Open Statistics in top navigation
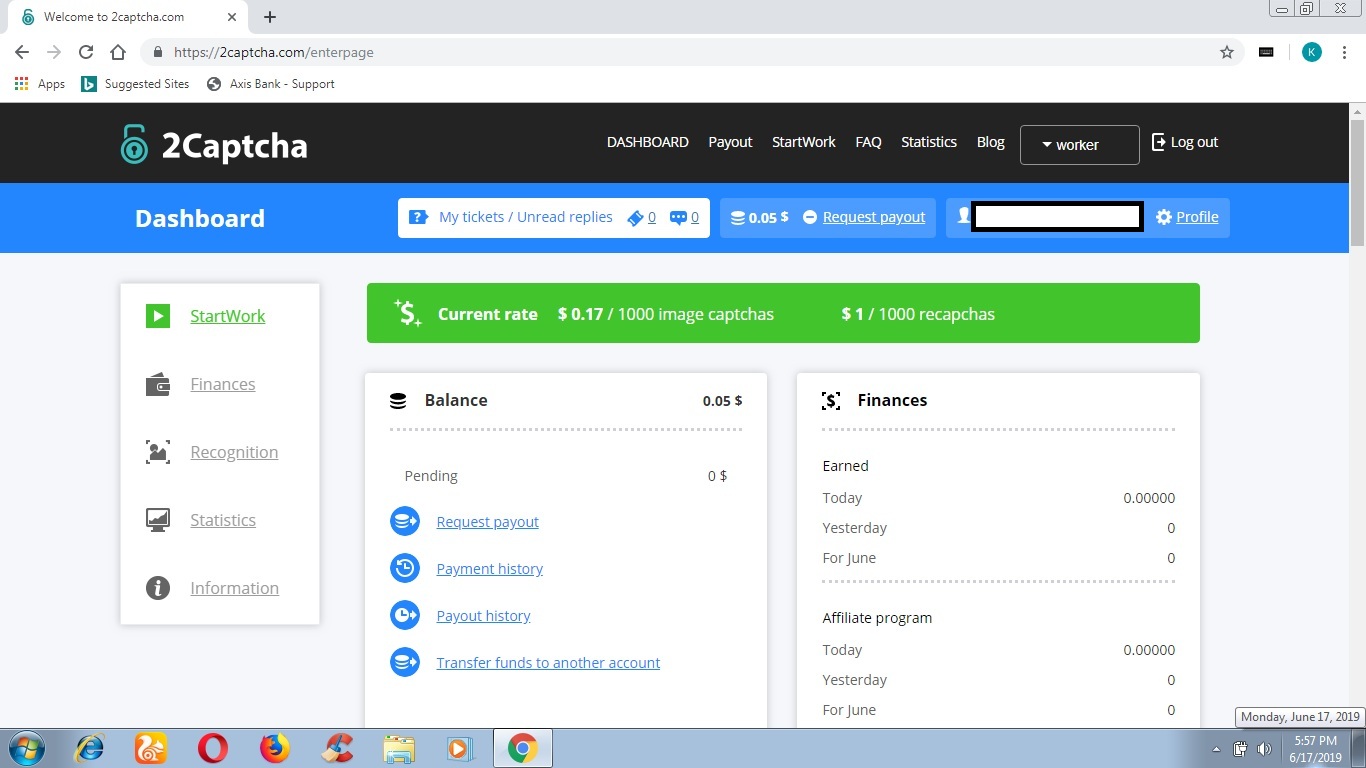Viewport: 1366px width, 768px height. click(929, 142)
